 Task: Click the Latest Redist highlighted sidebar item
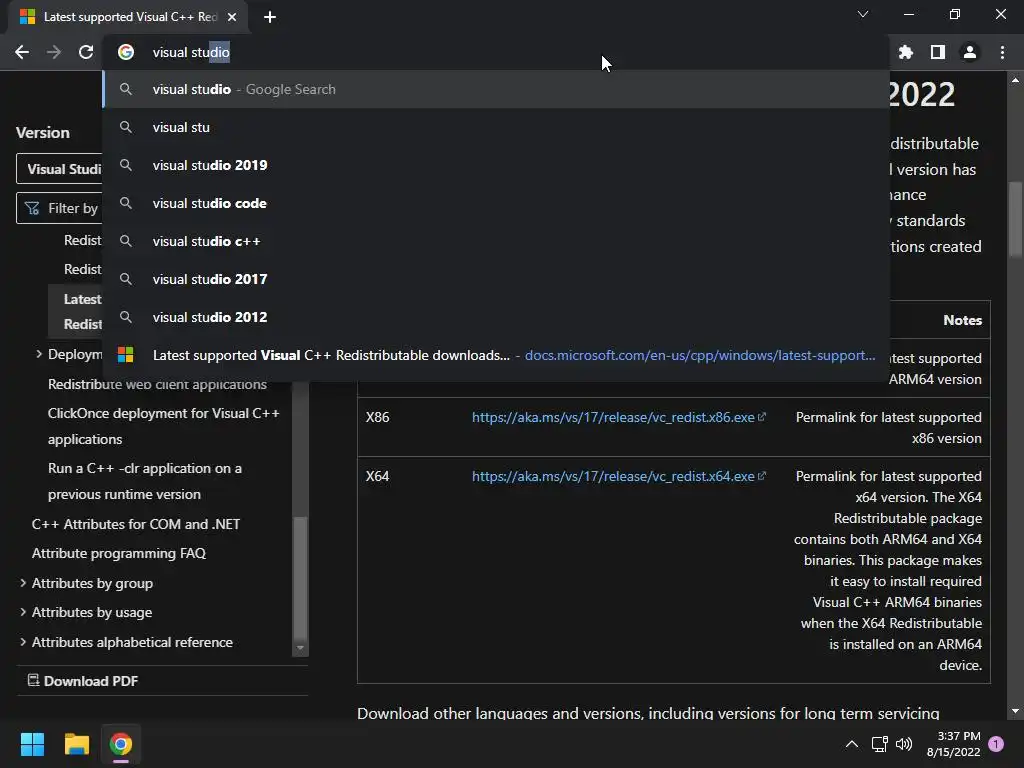click(x=75, y=312)
